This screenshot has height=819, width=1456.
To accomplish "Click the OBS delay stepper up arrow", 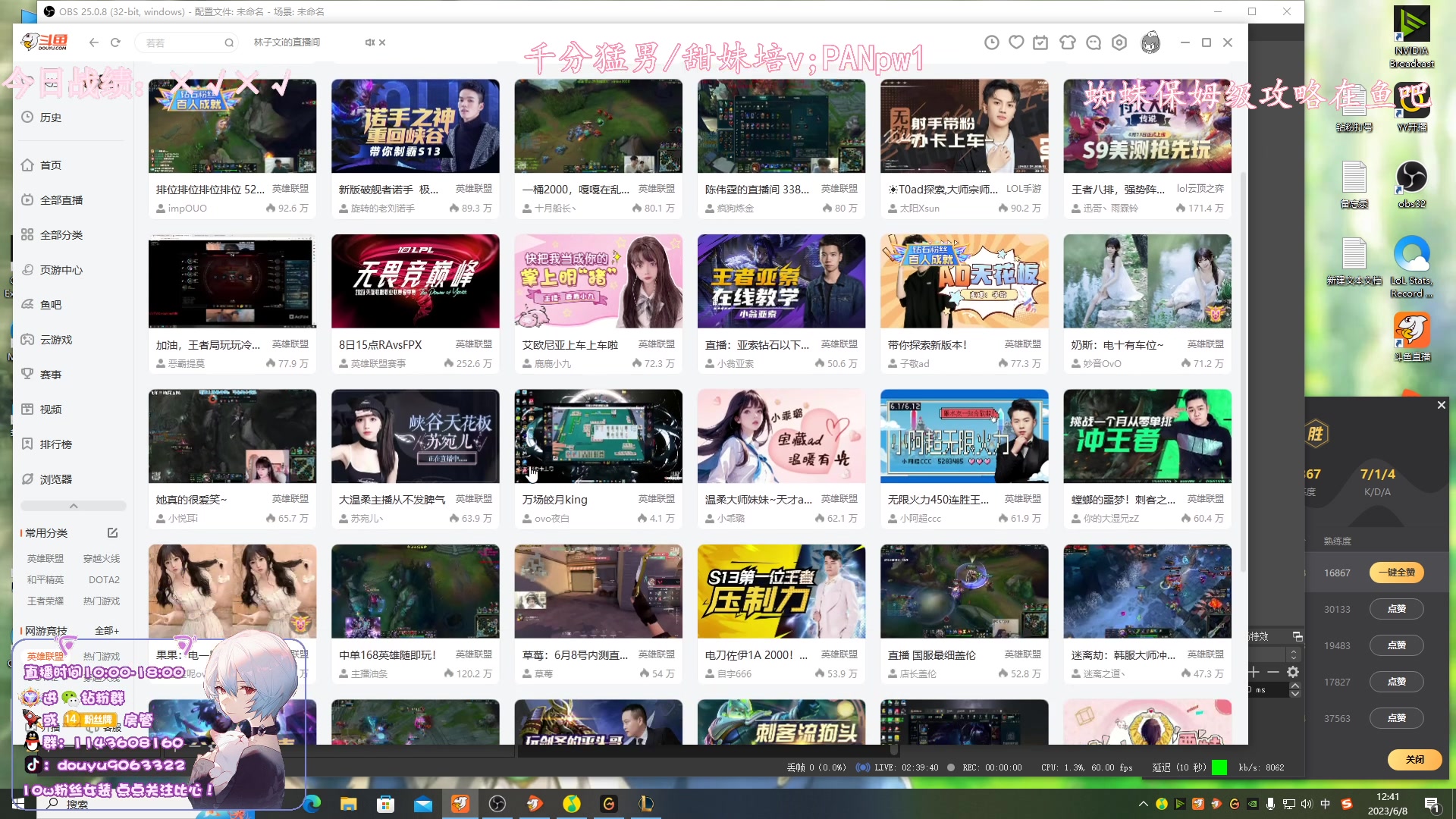I will coord(1295,686).
